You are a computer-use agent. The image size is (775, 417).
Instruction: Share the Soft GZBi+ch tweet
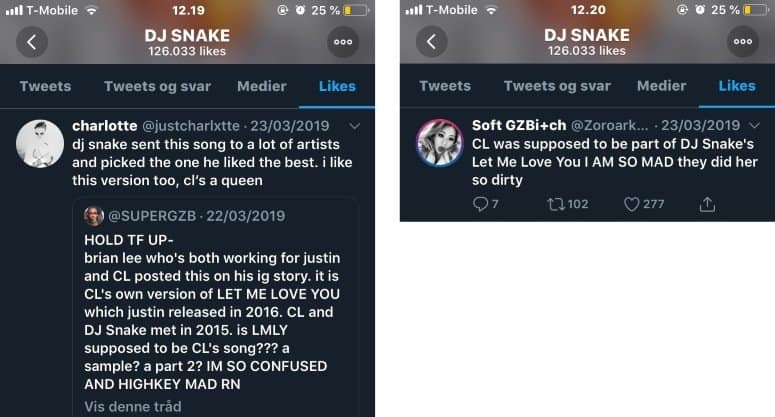point(707,204)
